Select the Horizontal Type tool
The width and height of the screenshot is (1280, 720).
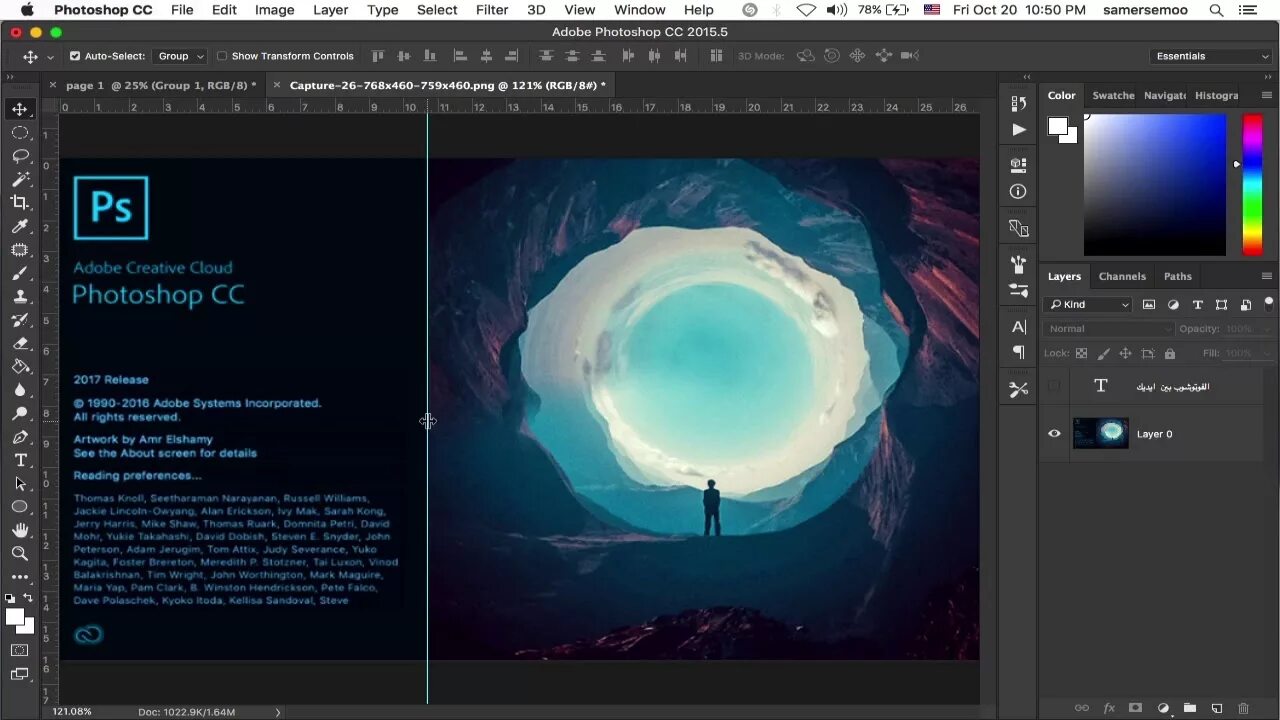pos(20,460)
